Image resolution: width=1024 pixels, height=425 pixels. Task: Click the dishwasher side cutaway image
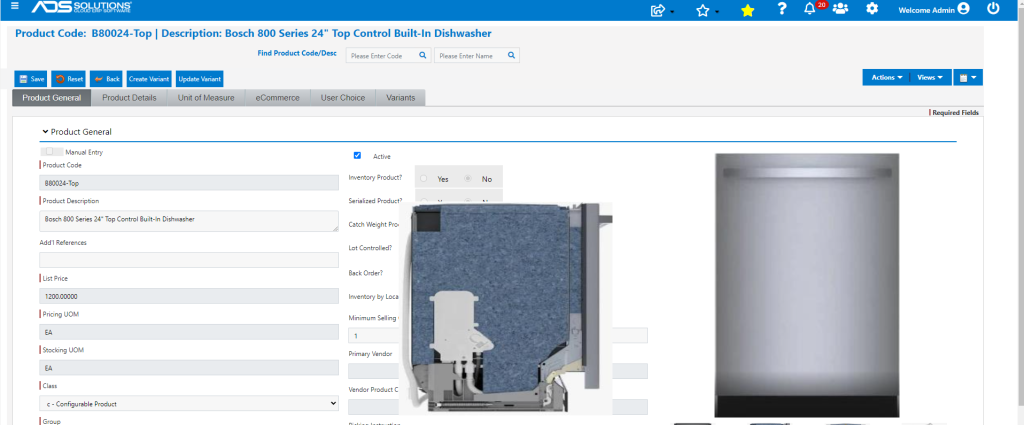[505, 308]
